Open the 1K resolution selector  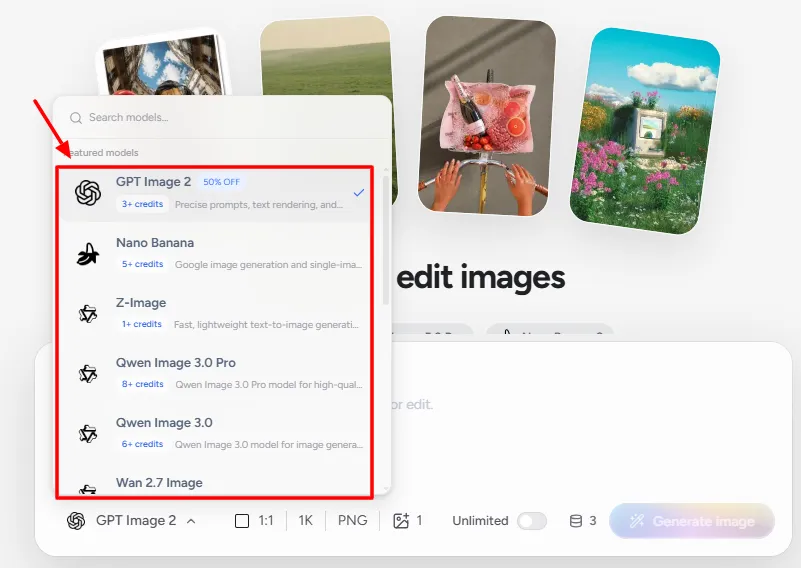click(x=305, y=520)
